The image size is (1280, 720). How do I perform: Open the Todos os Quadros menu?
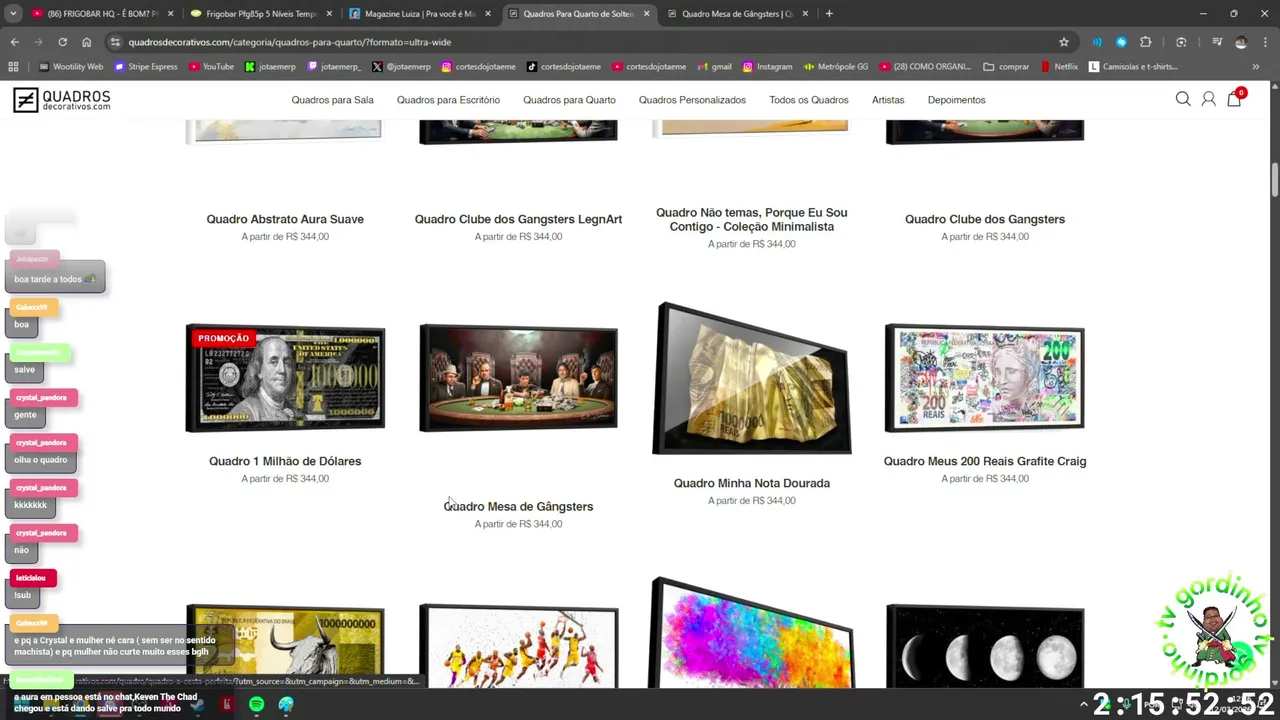click(809, 100)
